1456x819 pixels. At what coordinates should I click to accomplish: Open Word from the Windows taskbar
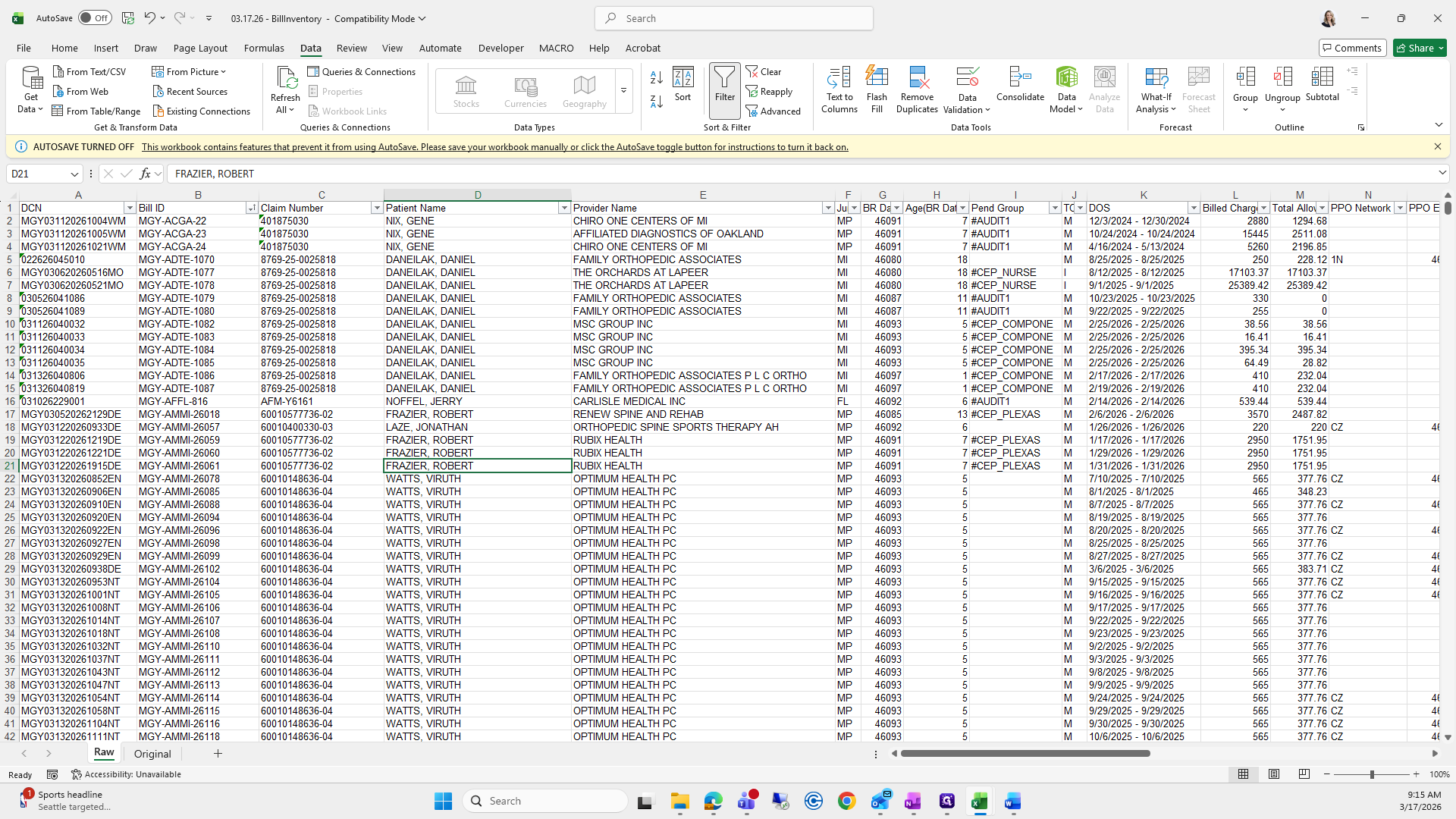[x=1012, y=802]
